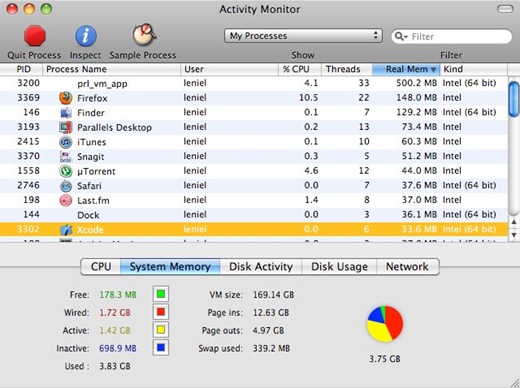The image size is (520, 388).
Task: Click Free value 178.3 MB
Action: [118, 295]
